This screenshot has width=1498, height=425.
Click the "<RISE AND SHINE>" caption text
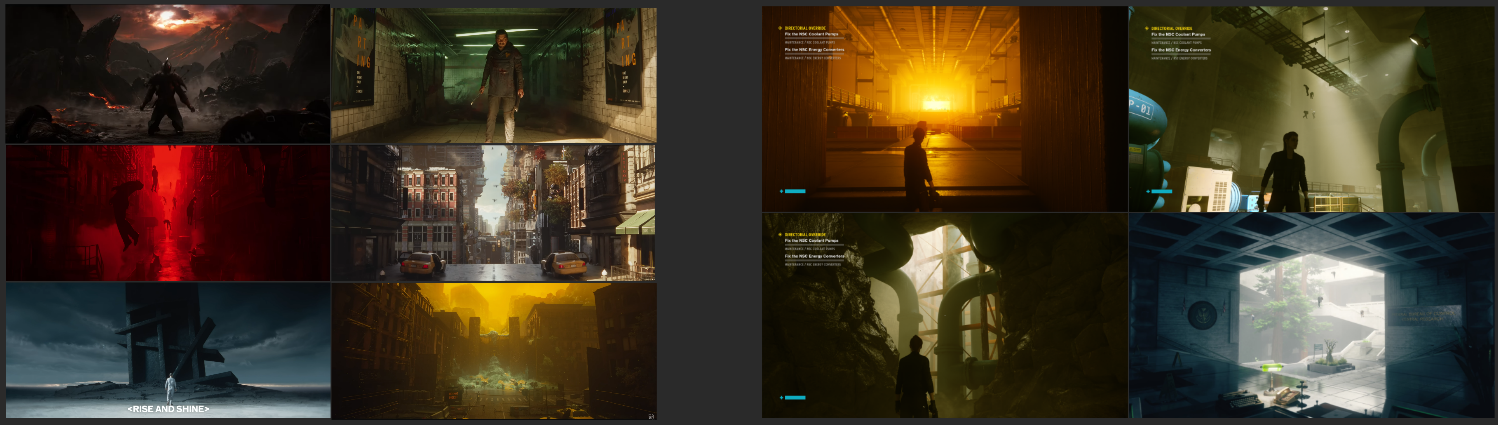[x=168, y=409]
